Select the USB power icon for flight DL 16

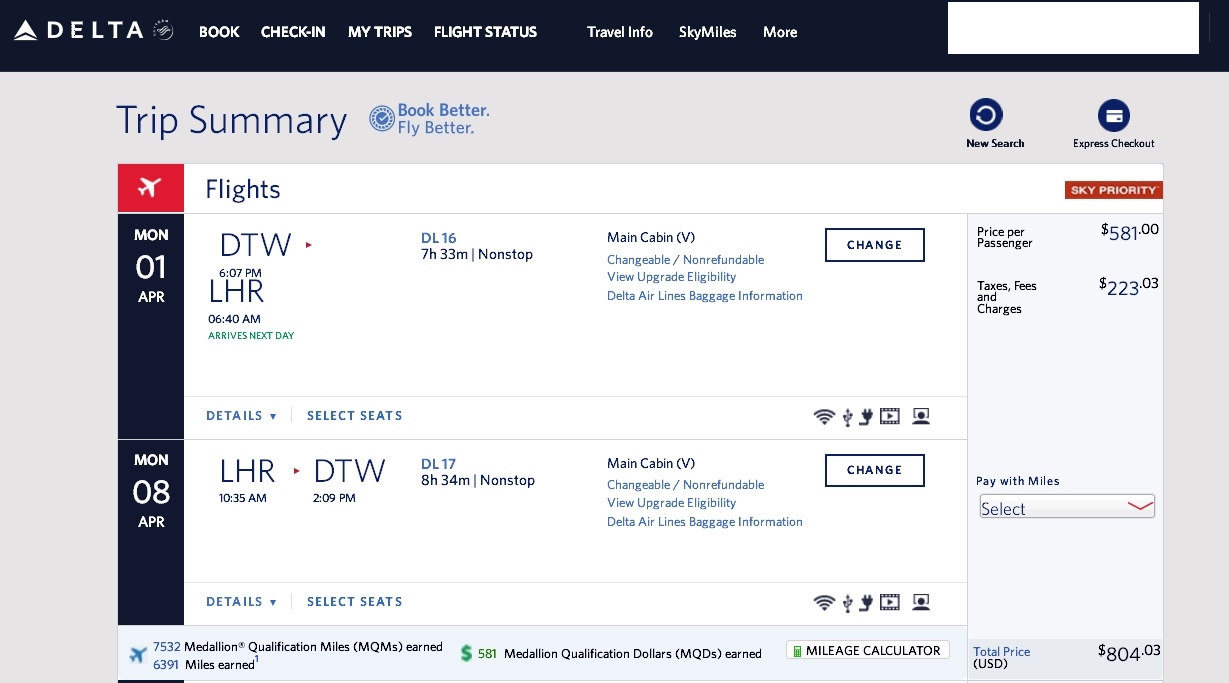click(847, 417)
